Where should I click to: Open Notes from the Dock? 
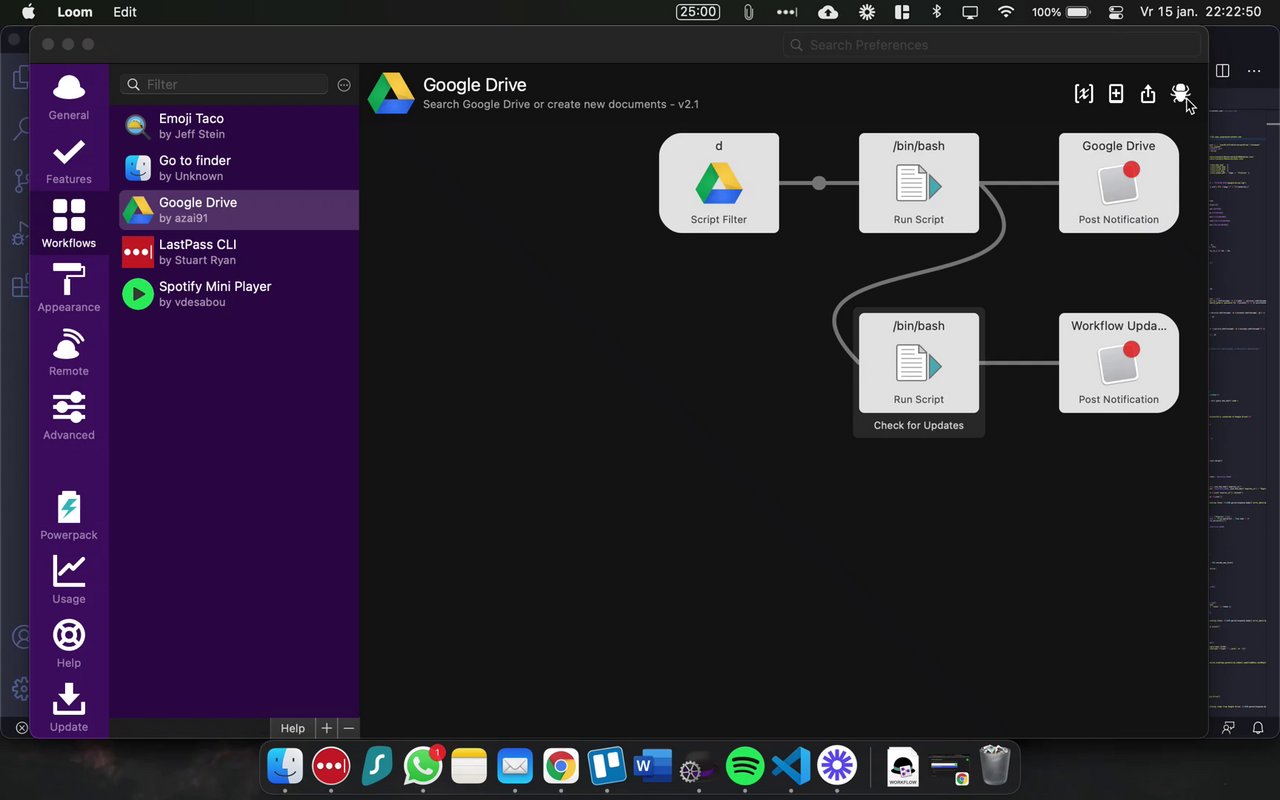469,767
